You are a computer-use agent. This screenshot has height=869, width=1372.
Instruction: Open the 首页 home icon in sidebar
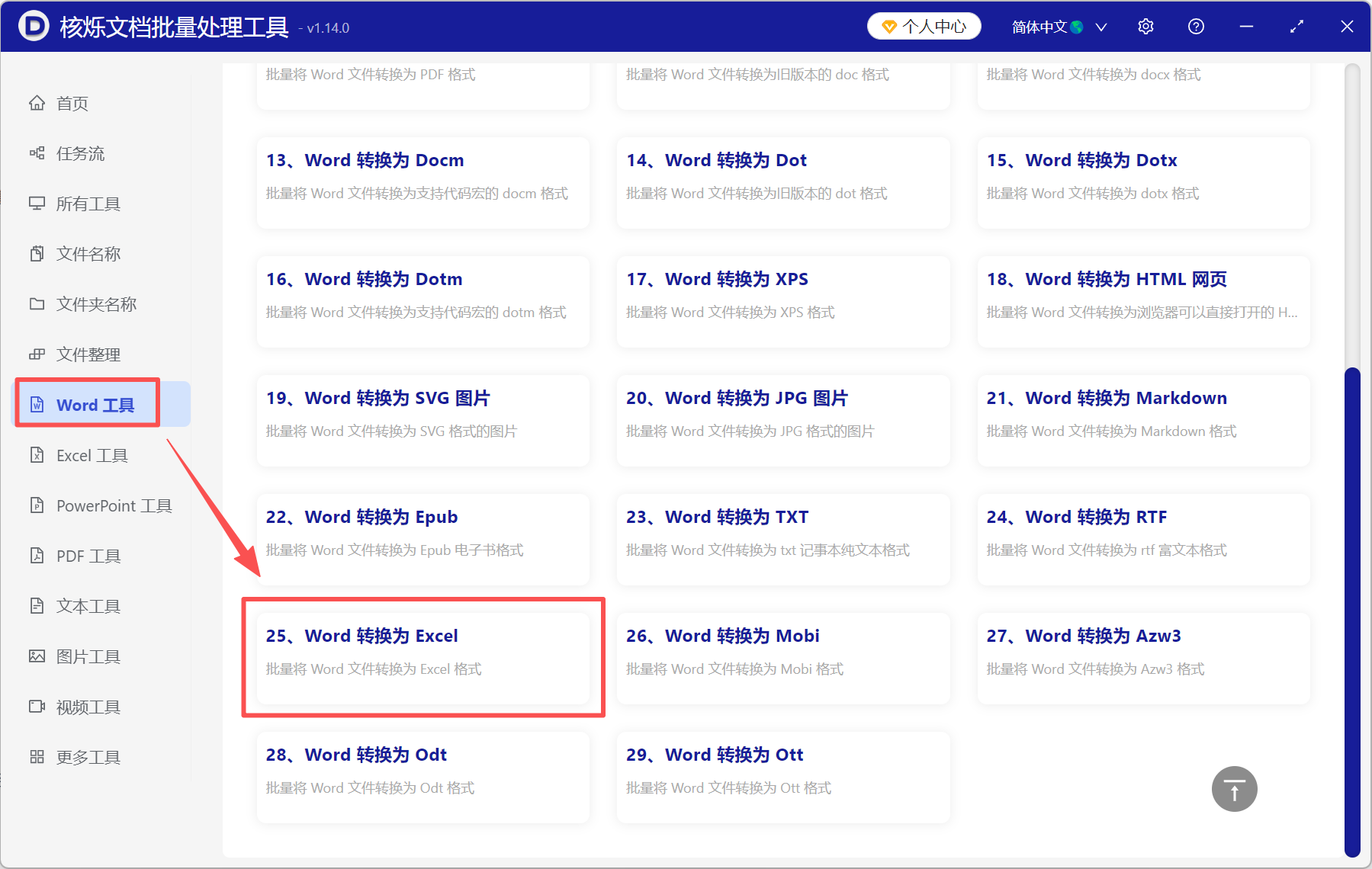click(x=37, y=103)
